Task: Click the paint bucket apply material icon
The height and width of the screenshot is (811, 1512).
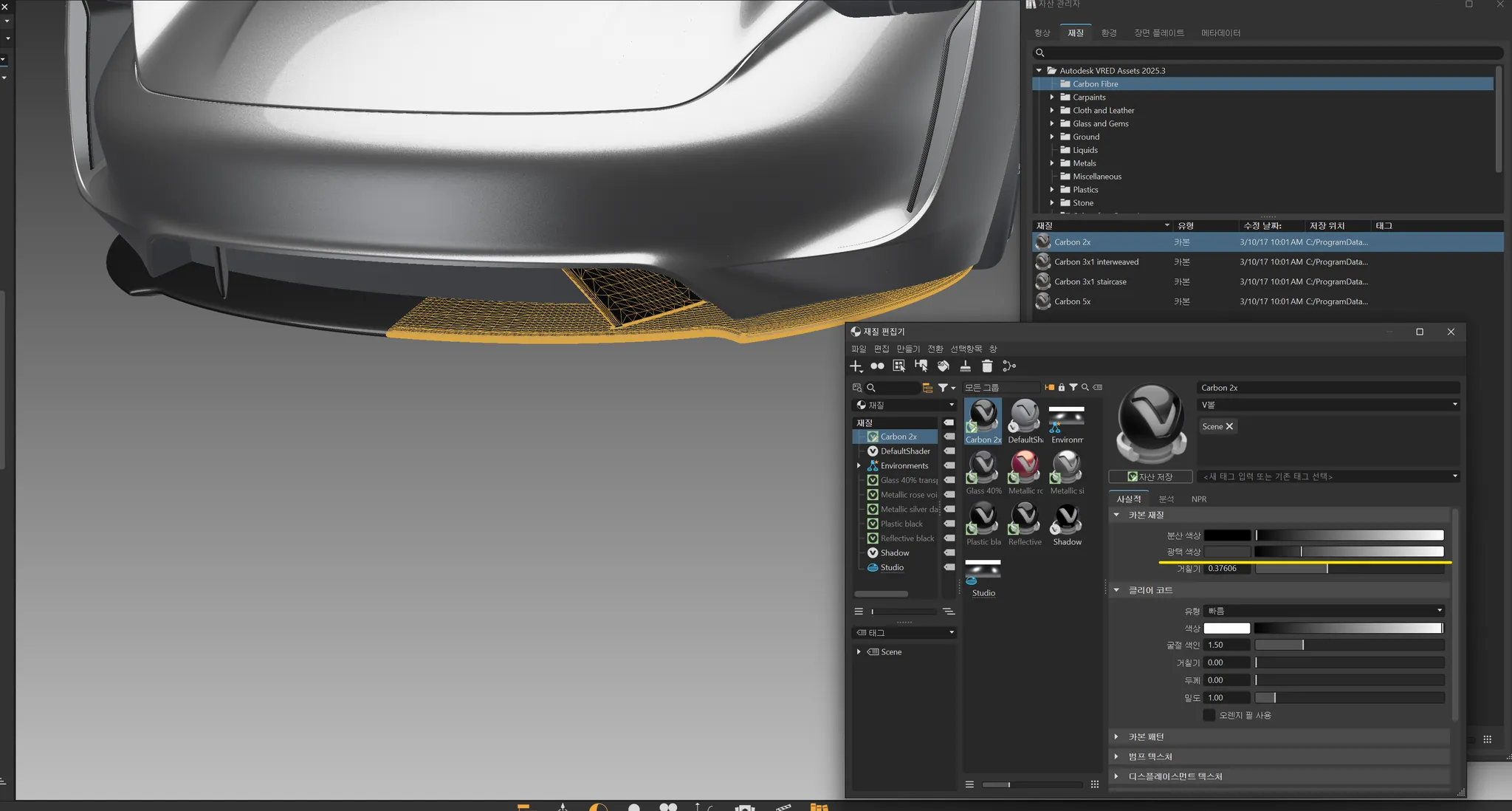Action: (943, 366)
